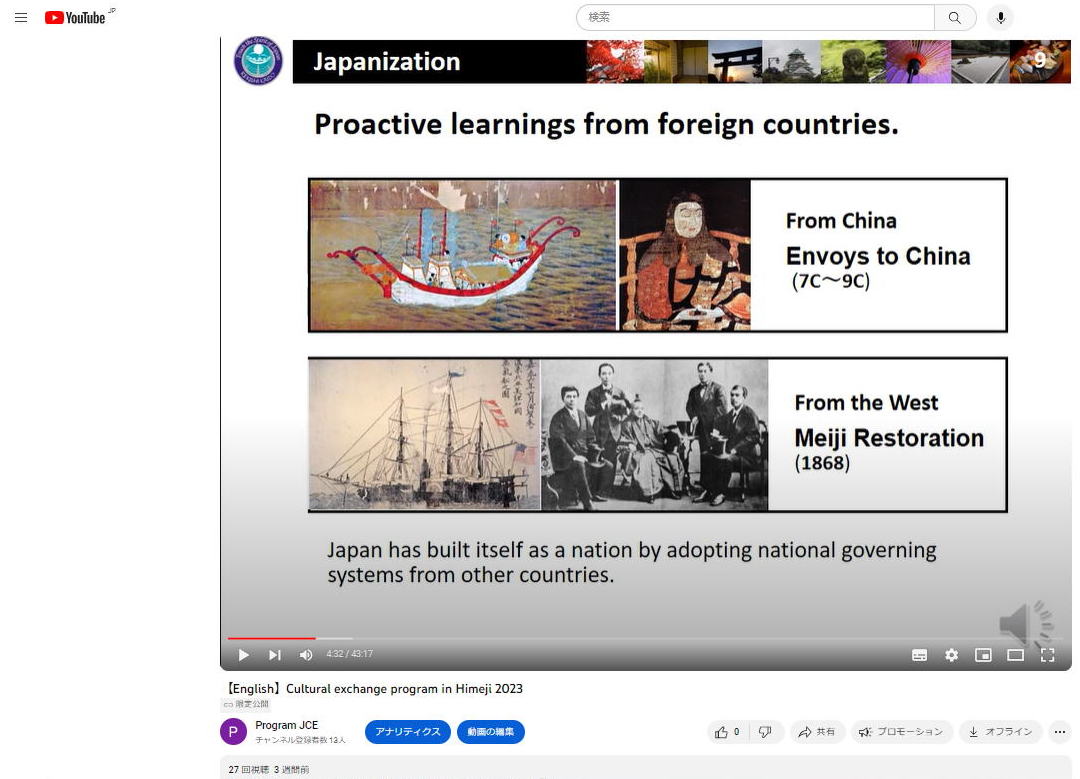
Task: Open the hamburger guide menu
Action: click(21, 17)
